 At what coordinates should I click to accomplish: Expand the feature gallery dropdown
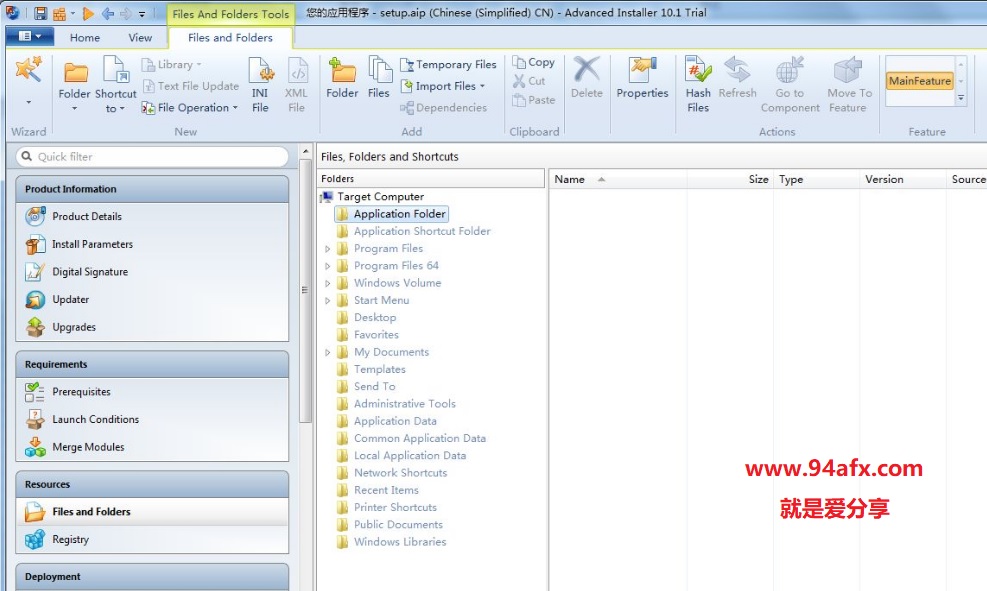961,98
